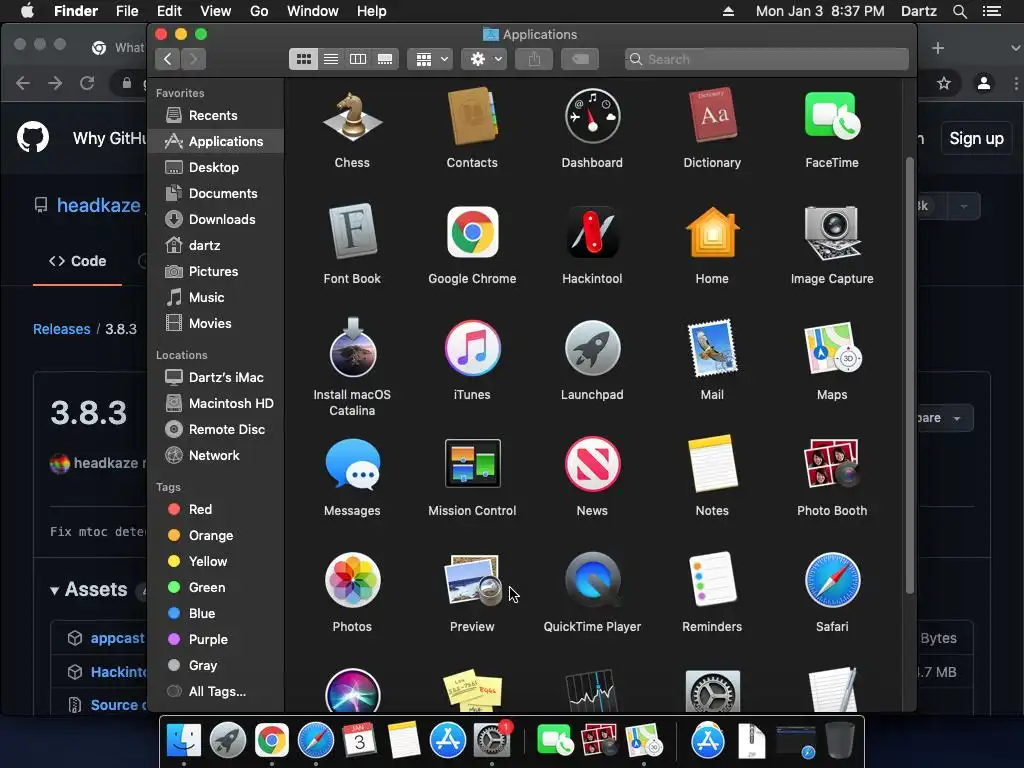Select Photo Booth in the Applications window
Screen dimensions: 1024x768
point(832,464)
